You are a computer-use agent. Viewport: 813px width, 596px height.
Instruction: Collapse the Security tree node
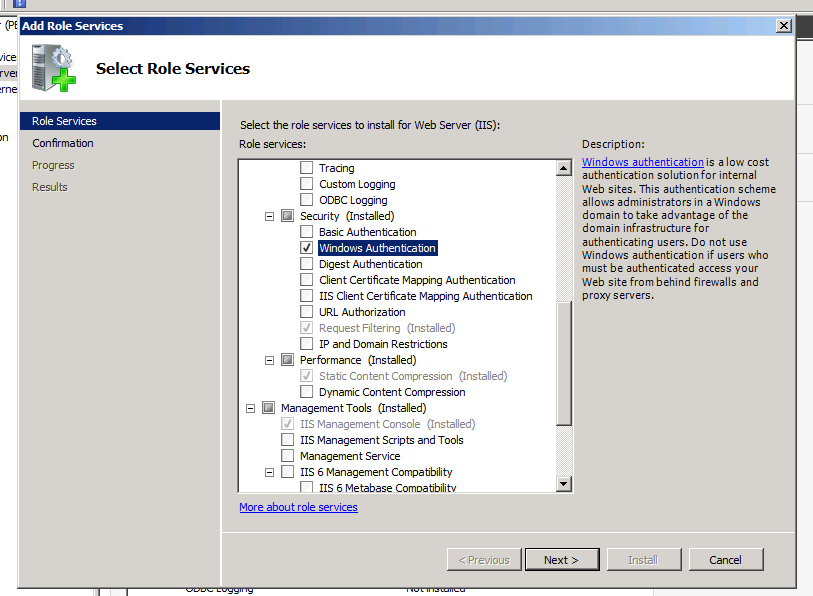click(x=269, y=216)
